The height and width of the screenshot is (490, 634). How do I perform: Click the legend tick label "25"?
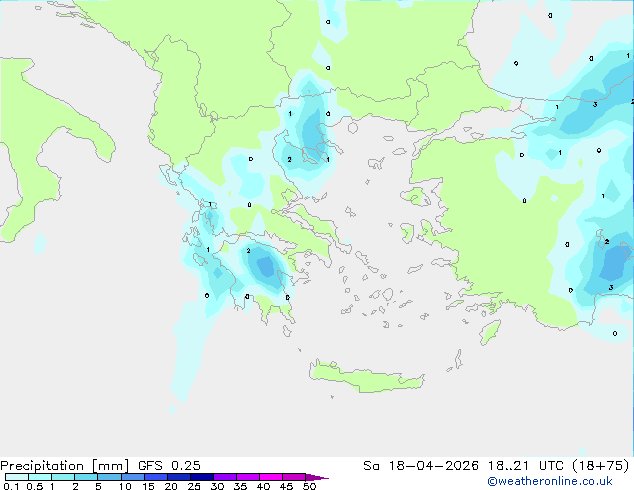(194, 486)
